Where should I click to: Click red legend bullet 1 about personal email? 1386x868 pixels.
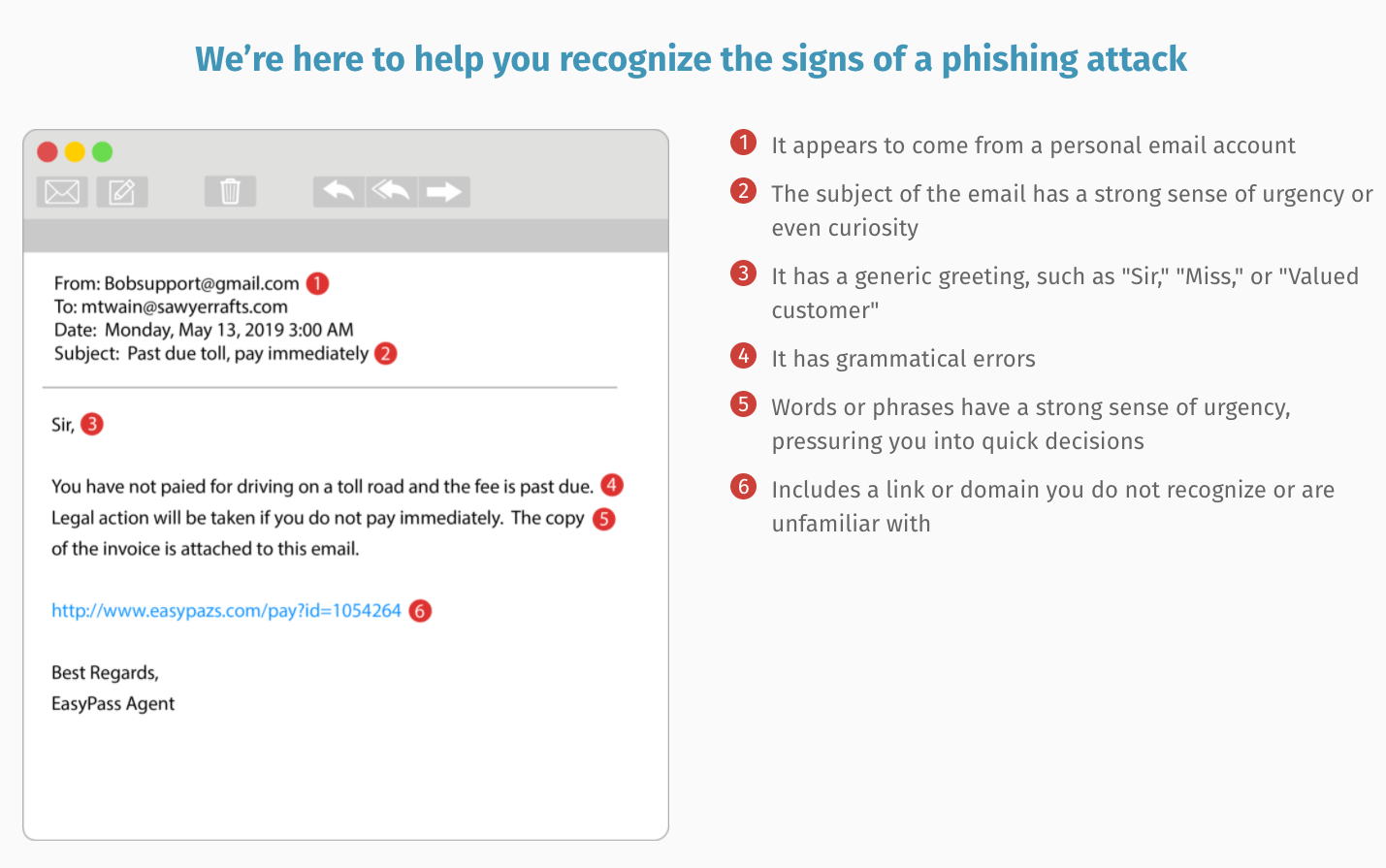pyautogui.click(x=743, y=143)
